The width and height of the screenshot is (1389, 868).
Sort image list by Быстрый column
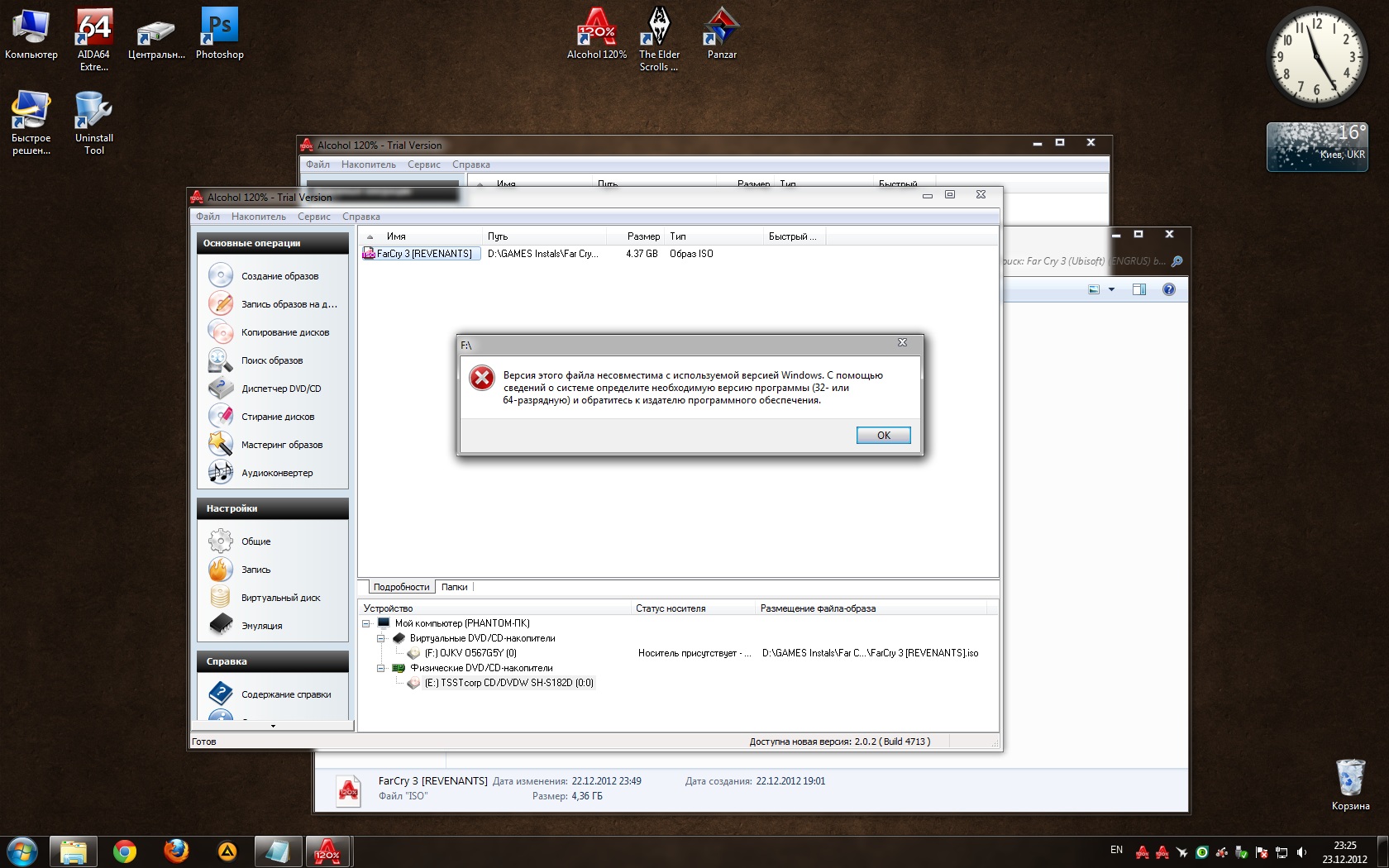tap(795, 236)
